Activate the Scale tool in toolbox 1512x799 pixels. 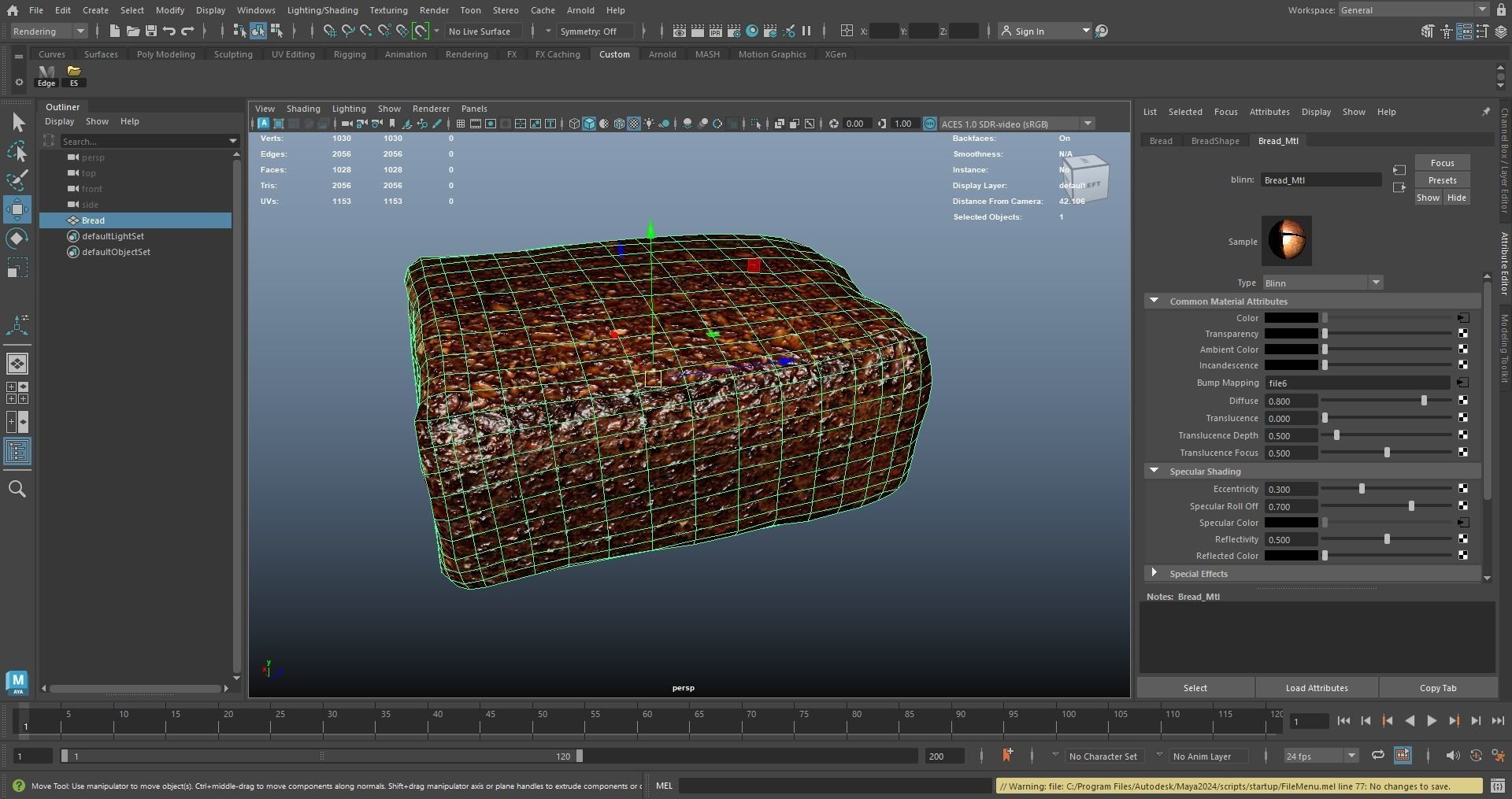pos(17,268)
